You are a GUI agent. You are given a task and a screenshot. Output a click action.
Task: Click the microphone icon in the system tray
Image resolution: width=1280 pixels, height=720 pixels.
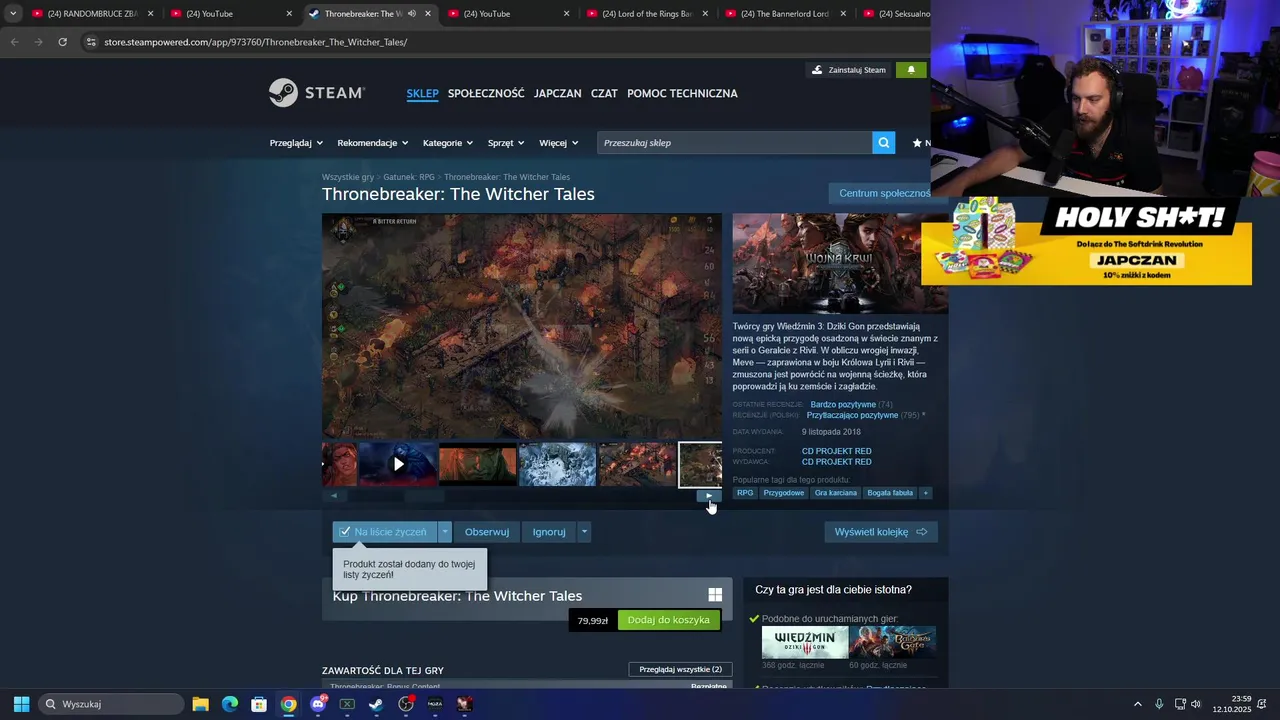pos(1159,704)
